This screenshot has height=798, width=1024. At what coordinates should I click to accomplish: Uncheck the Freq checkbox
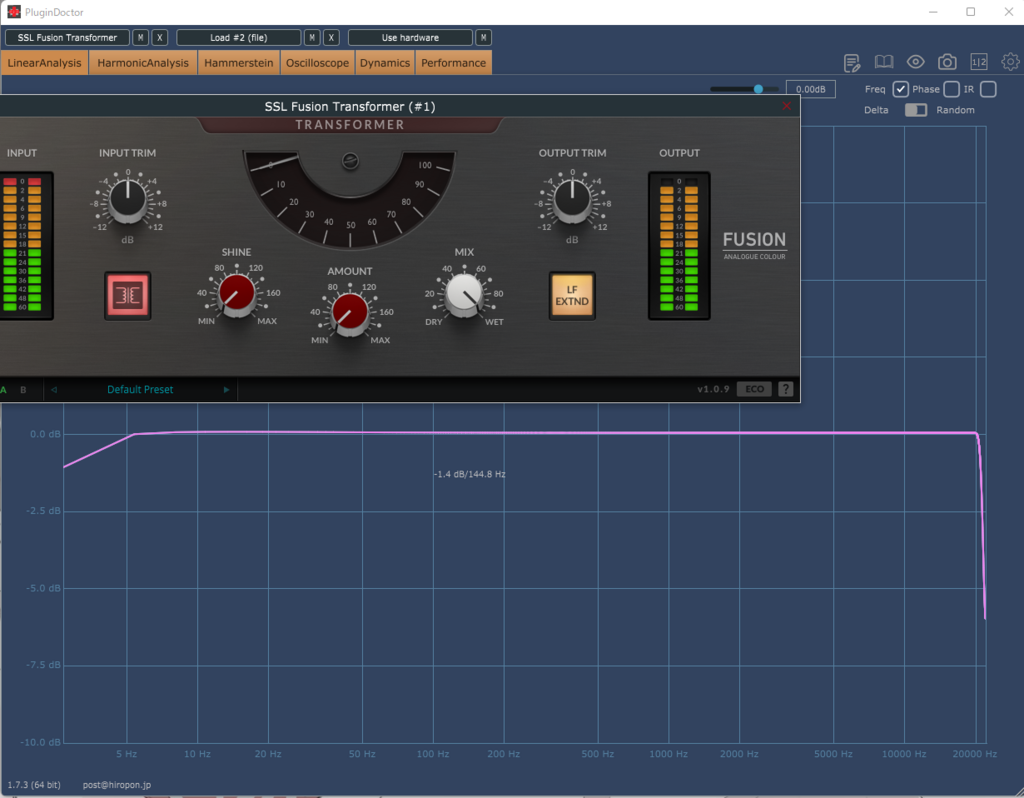tap(901, 89)
